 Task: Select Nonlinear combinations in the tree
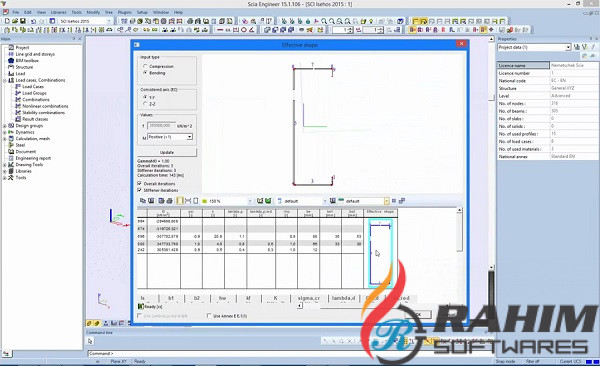click(45, 106)
